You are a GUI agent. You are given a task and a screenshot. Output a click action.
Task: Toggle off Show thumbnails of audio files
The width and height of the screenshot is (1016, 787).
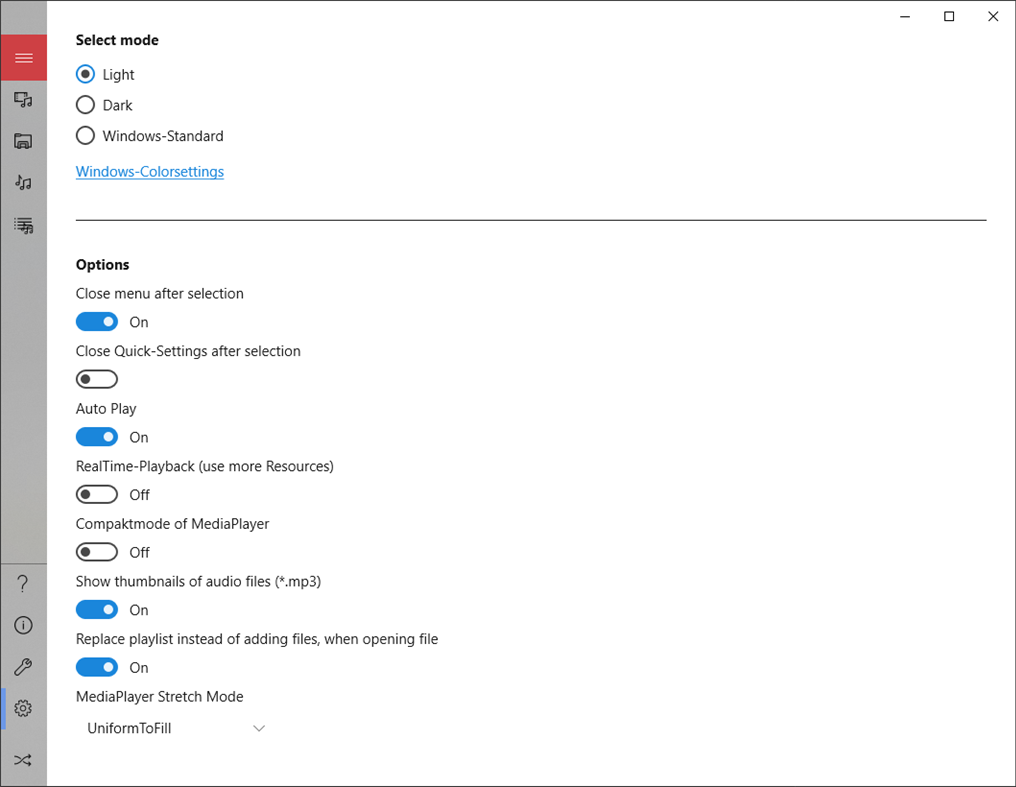[x=97, y=610]
